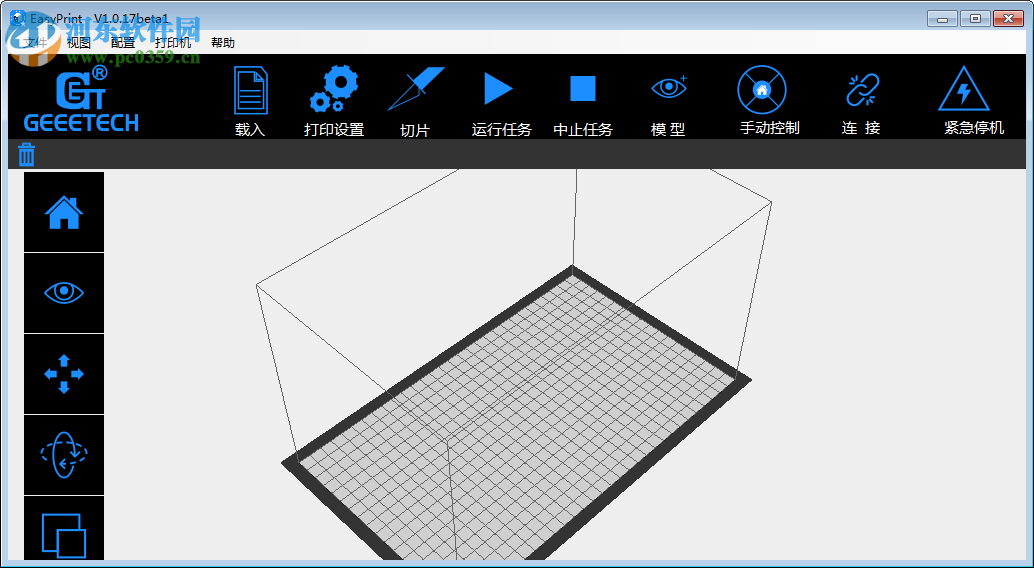This screenshot has width=1034, height=568.
Task: Delete model with trash can icon
Action: click(x=26, y=154)
